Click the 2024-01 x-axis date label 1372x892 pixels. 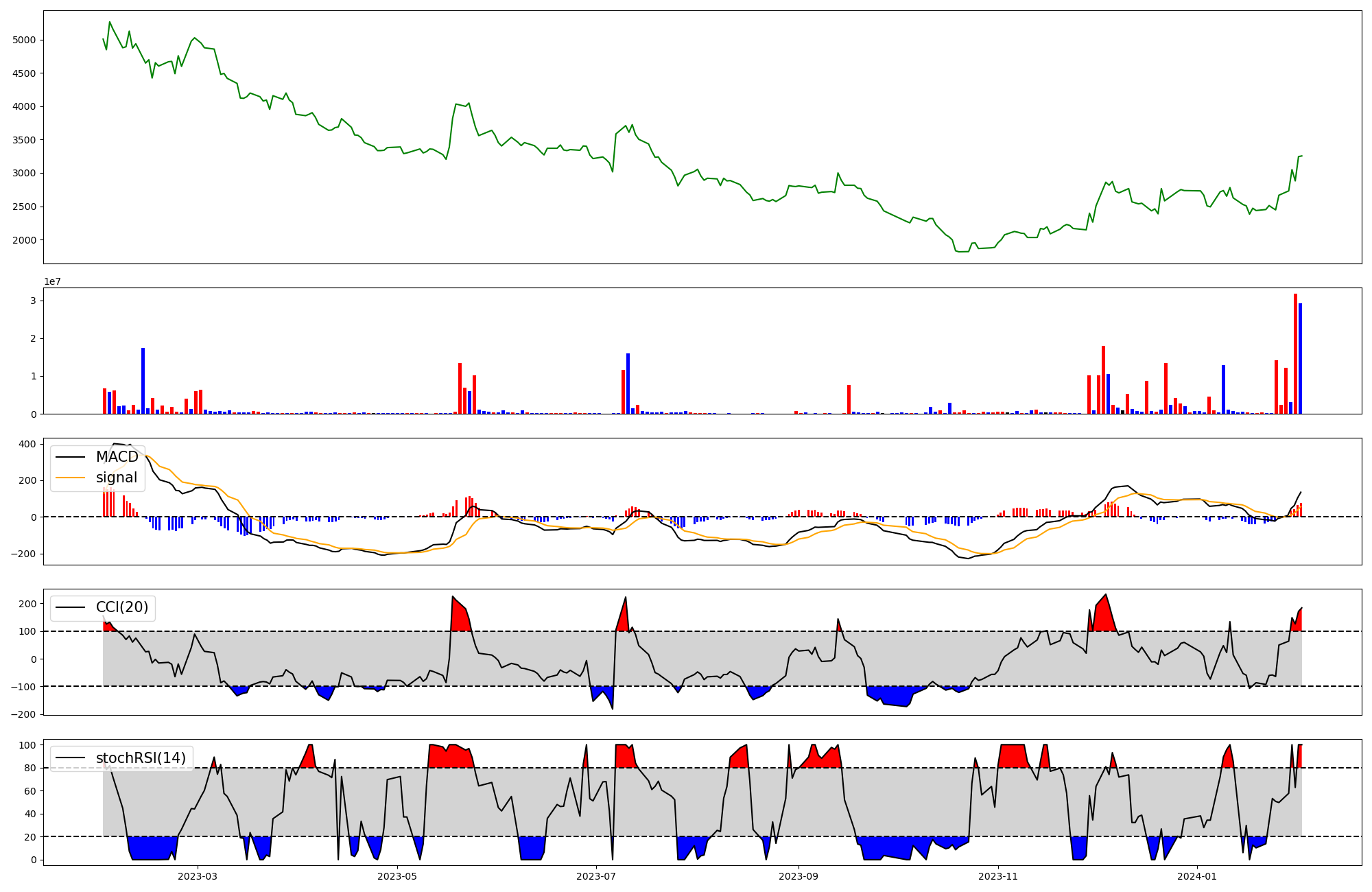tap(1197, 876)
